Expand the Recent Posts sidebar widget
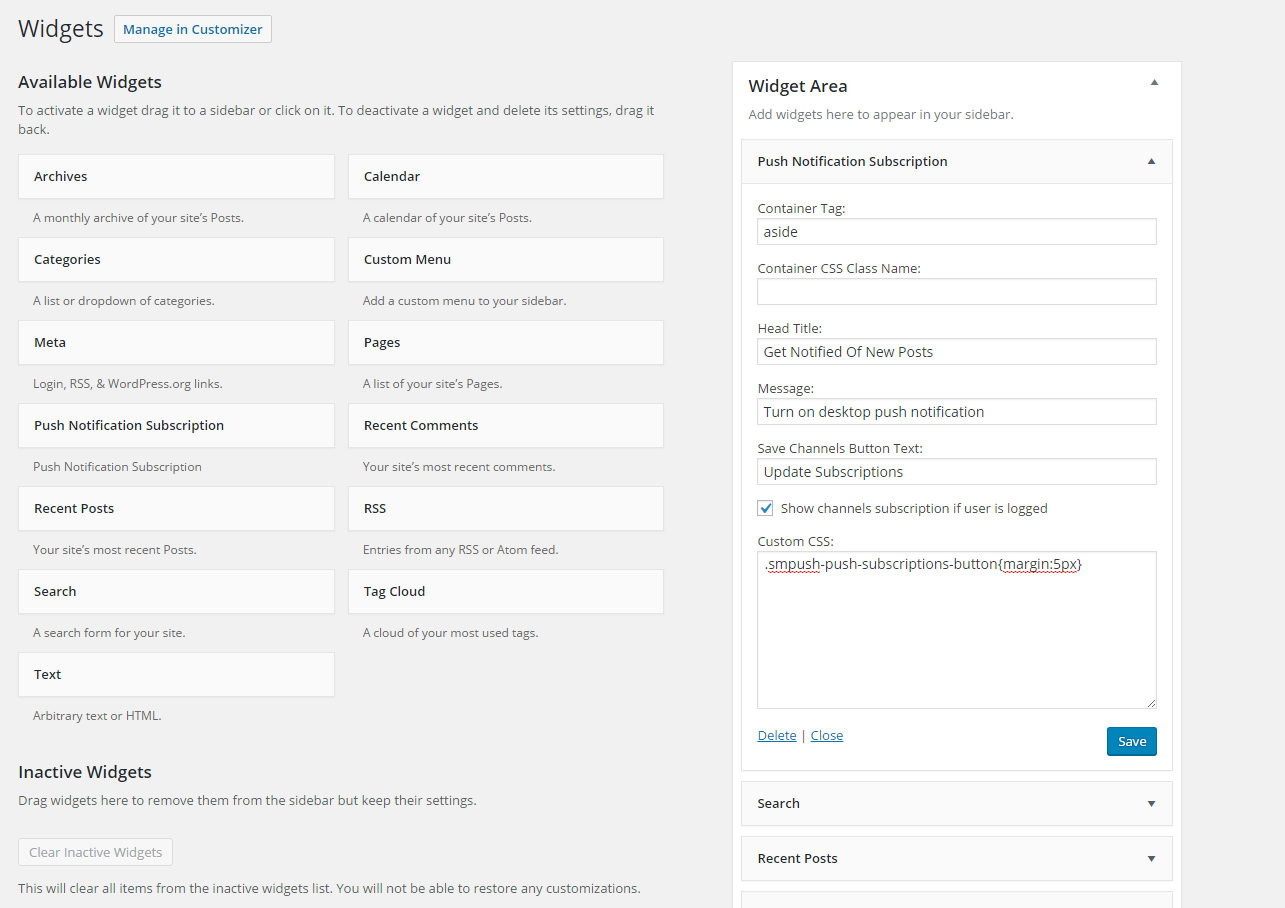 1151,858
